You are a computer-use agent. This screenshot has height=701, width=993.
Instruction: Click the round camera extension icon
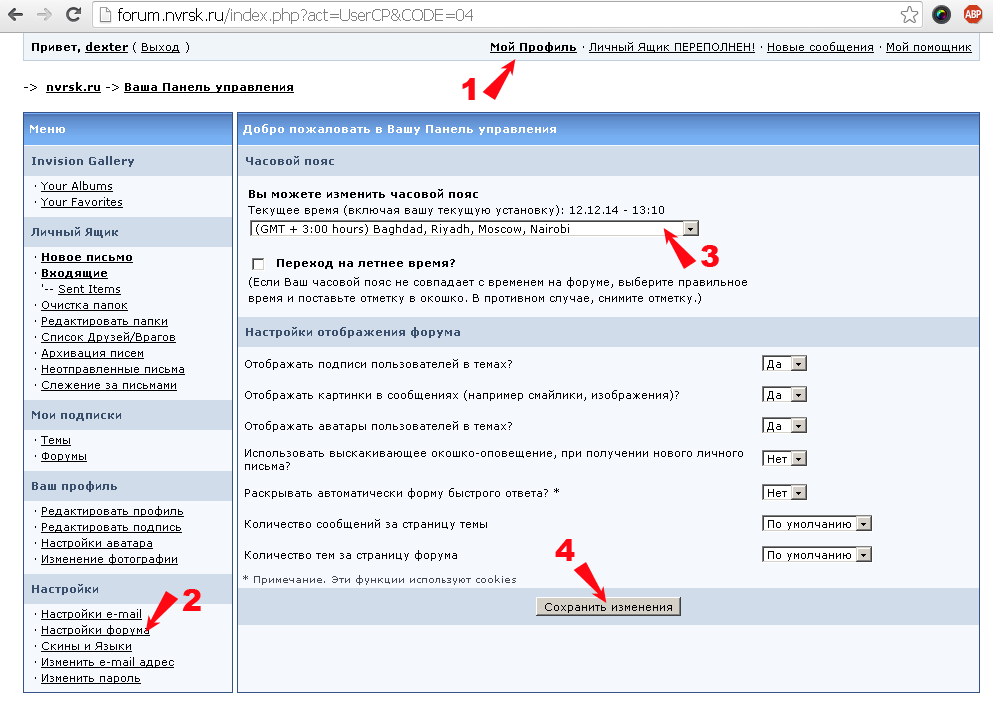(x=941, y=14)
